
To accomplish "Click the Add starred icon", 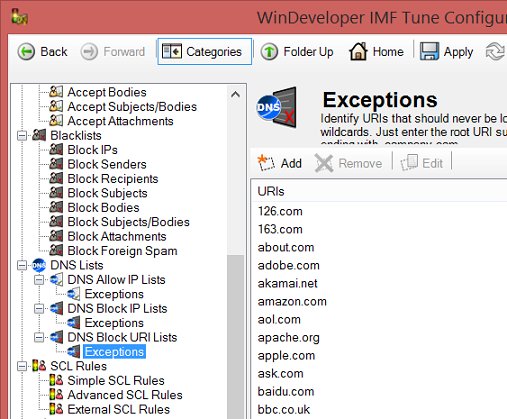I will coord(266,163).
